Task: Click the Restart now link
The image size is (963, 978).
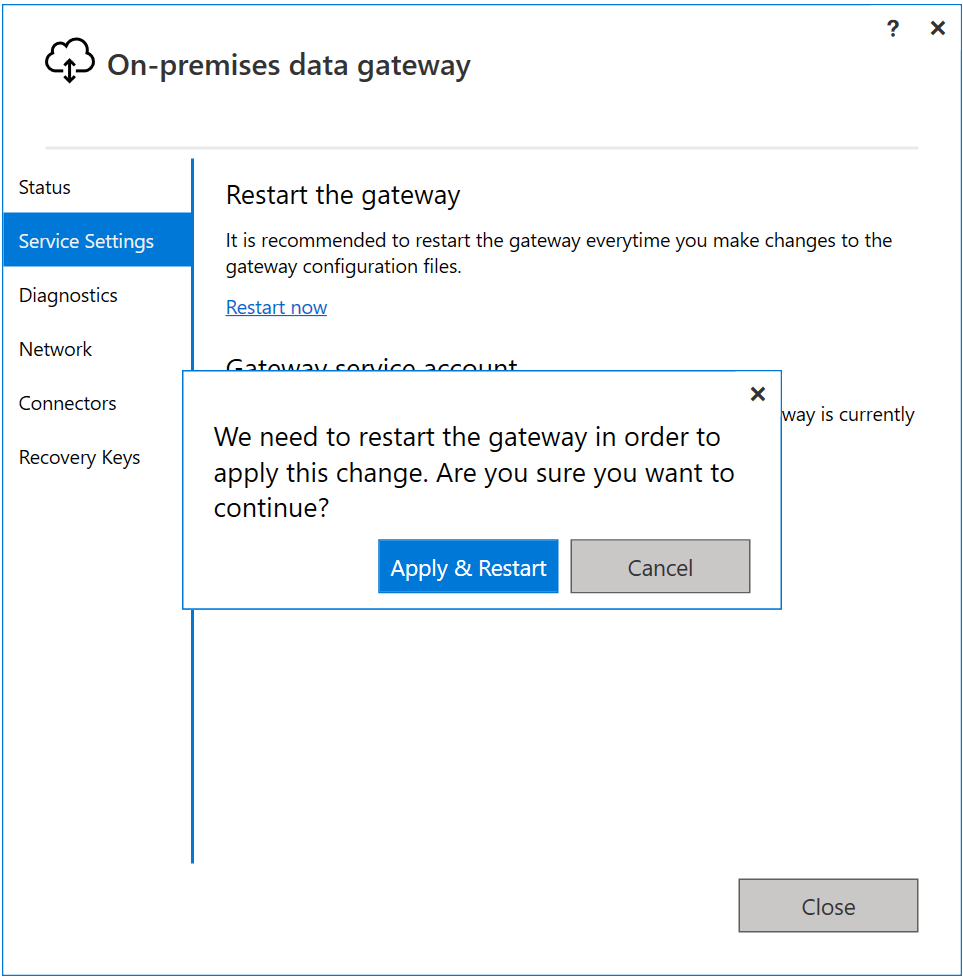Action: pos(276,307)
